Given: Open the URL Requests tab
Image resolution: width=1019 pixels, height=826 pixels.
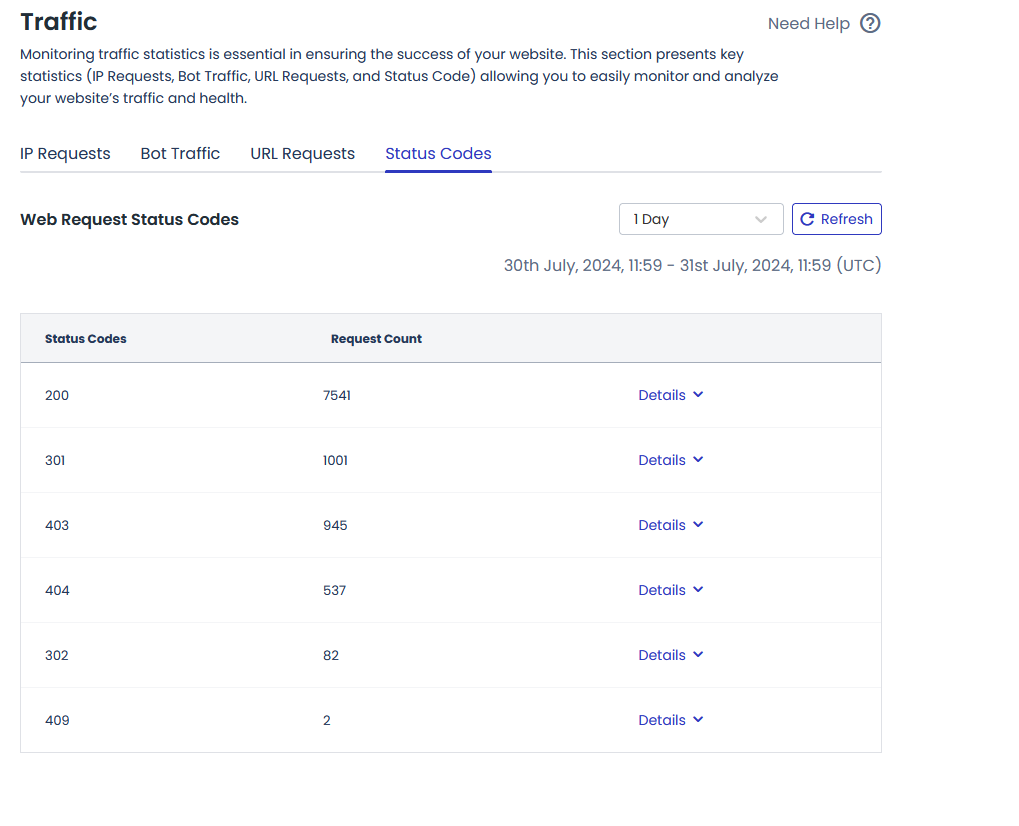Looking at the screenshot, I should click(x=302, y=153).
